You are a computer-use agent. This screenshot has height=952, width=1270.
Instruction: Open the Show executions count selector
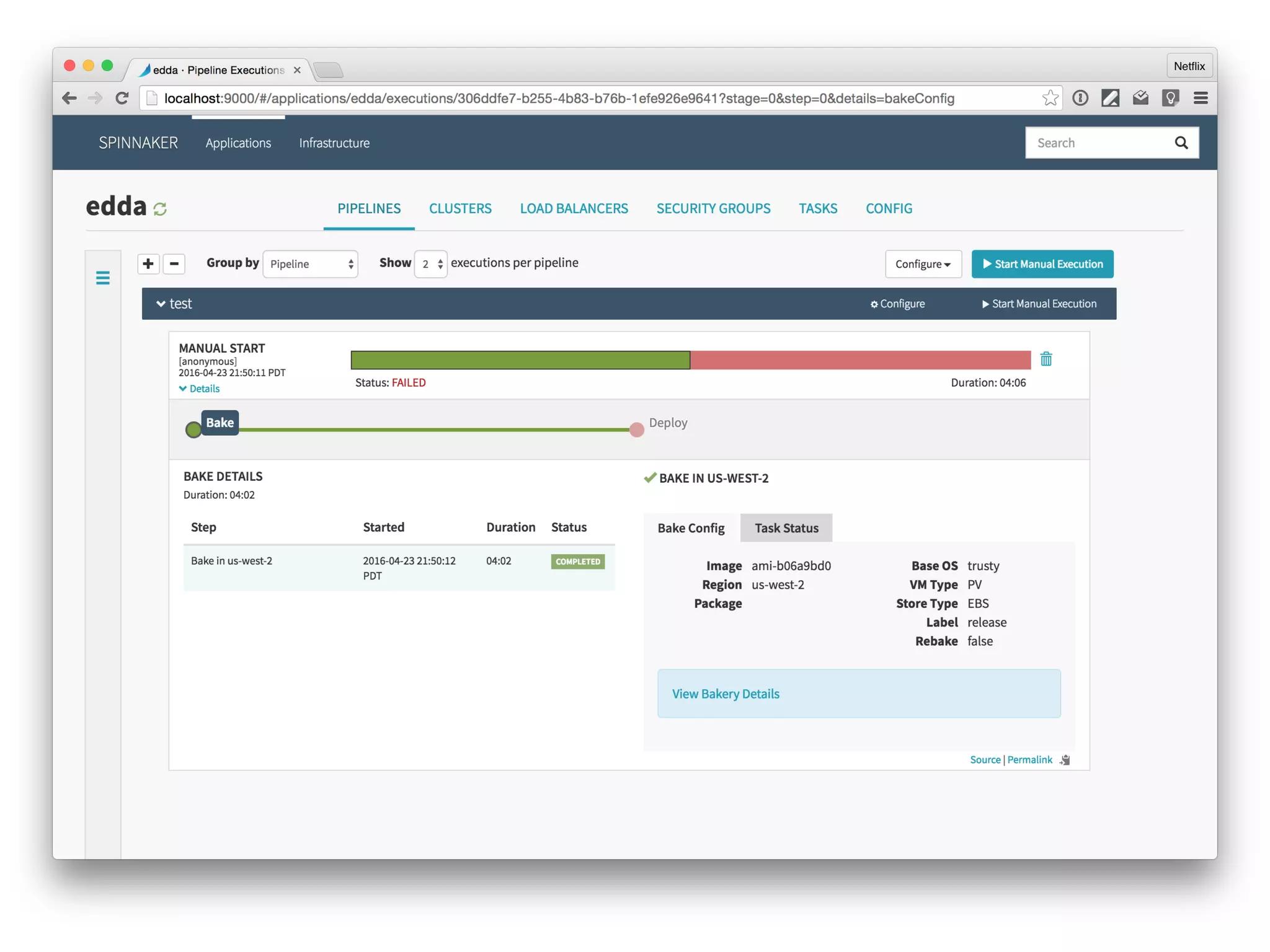431,264
